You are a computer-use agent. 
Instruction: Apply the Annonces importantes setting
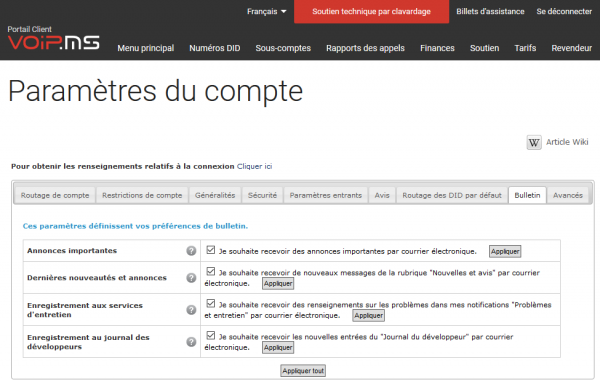505,251
